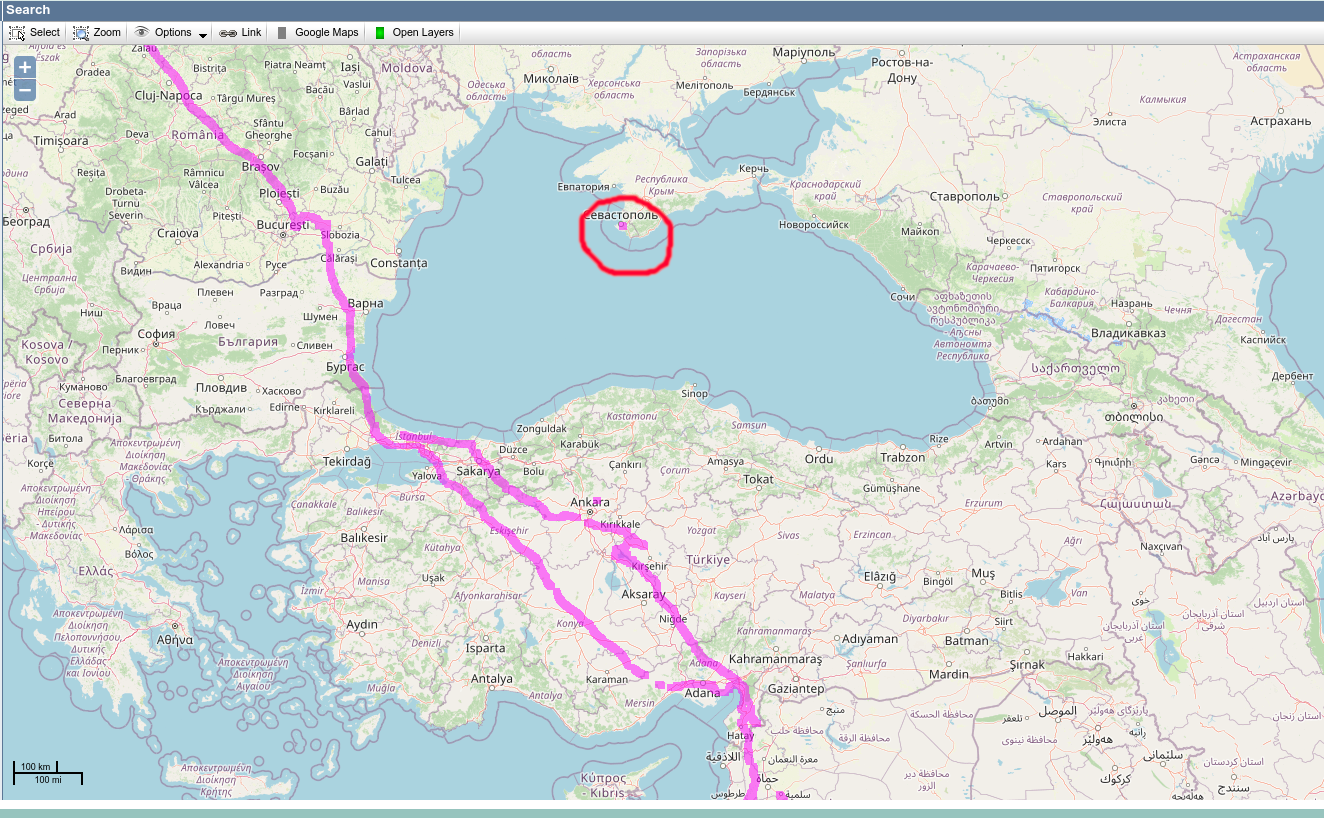Zoom out with the minus button
The image size is (1324, 818).
pyautogui.click(x=25, y=90)
